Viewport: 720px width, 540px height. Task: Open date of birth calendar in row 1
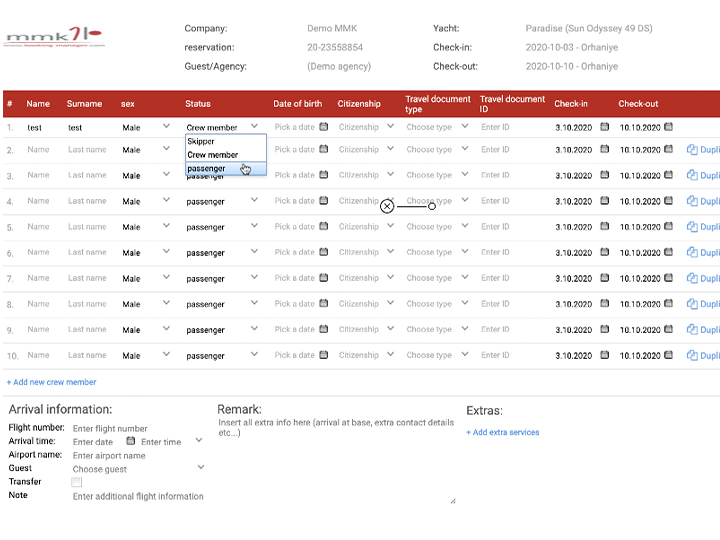pyautogui.click(x=323, y=127)
